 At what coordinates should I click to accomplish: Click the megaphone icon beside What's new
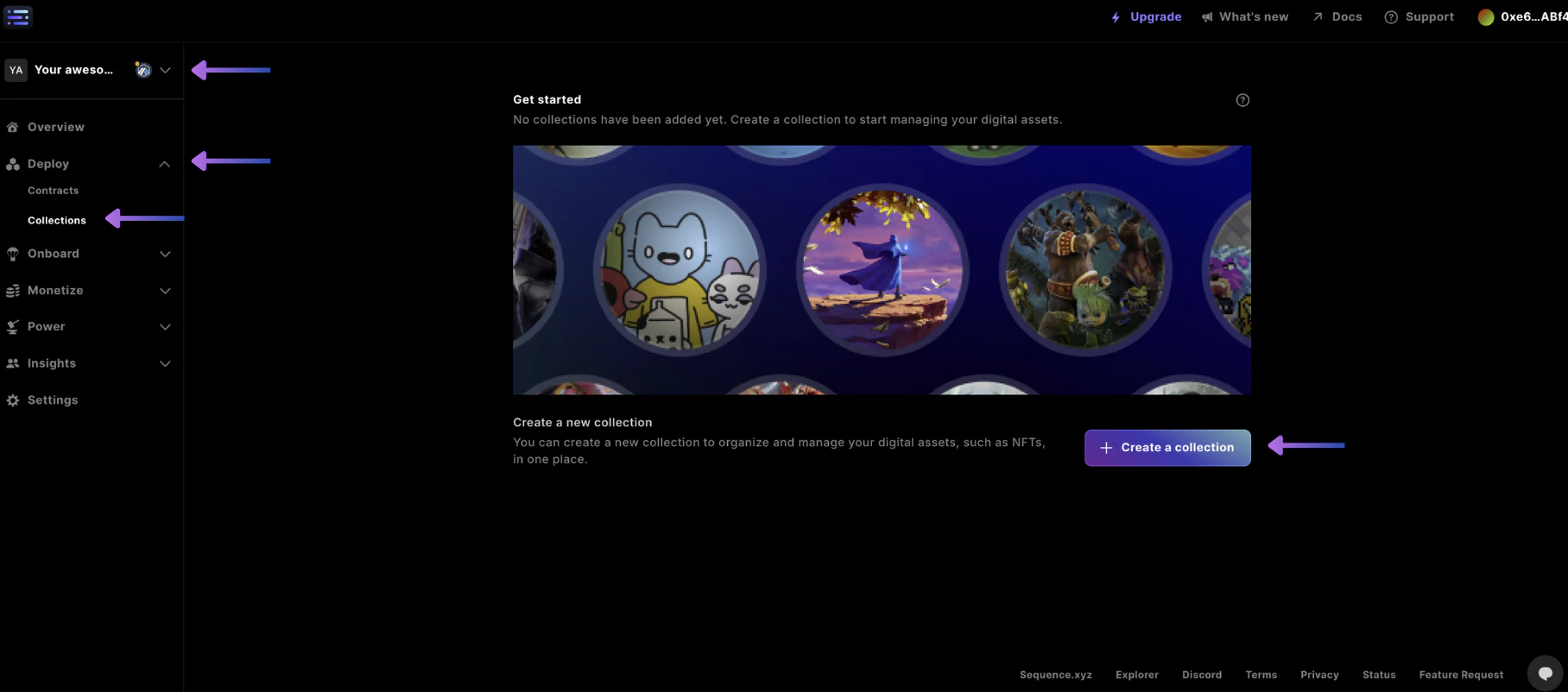(x=1207, y=17)
